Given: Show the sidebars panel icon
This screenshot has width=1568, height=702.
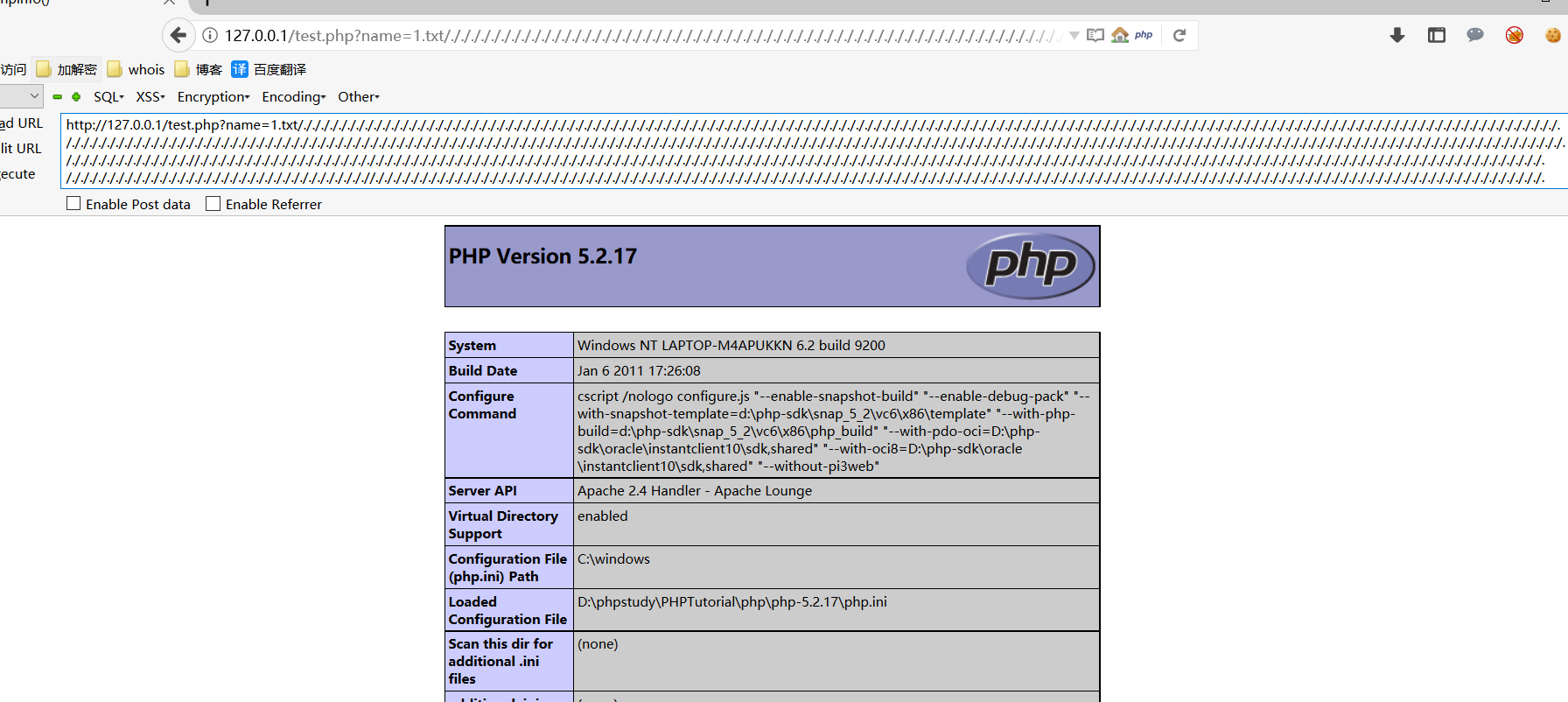Looking at the screenshot, I should coord(1437,35).
